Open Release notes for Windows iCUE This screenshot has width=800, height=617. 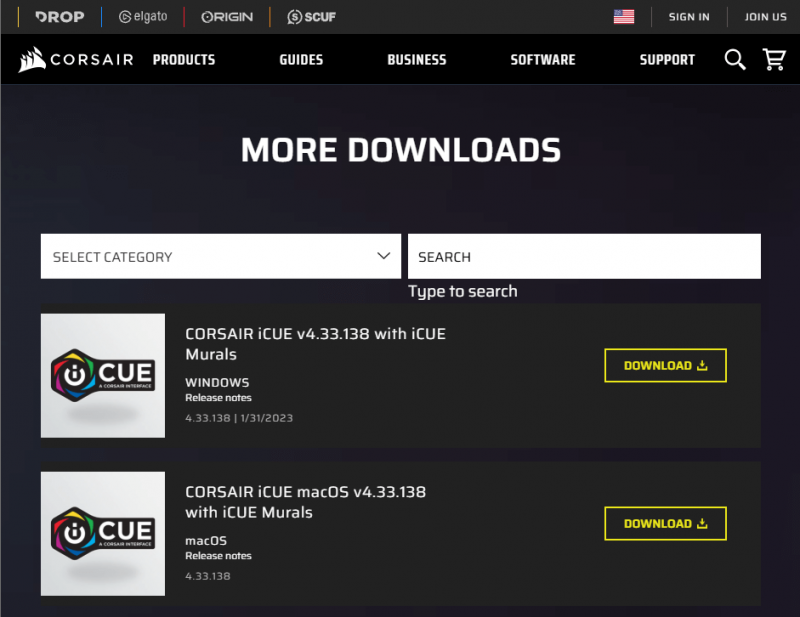[218, 398]
